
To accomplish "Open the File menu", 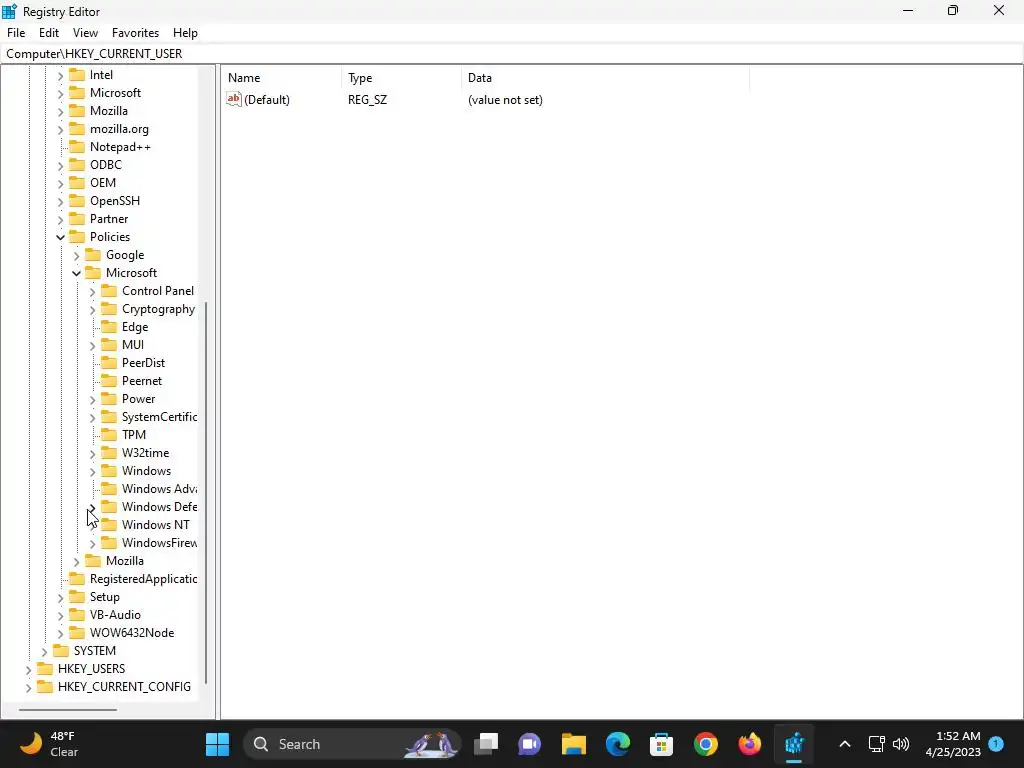I will click(x=16, y=33).
